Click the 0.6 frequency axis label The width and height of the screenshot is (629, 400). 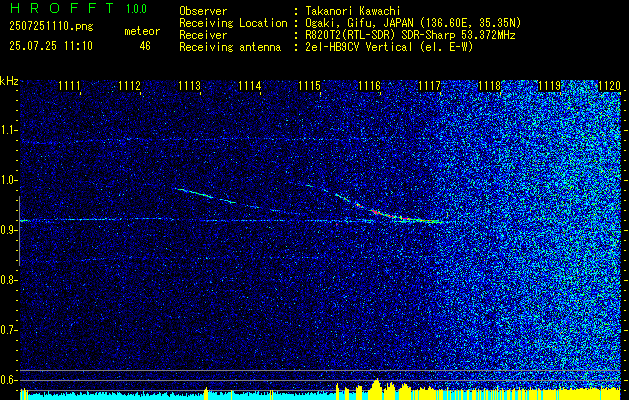(x=8, y=380)
